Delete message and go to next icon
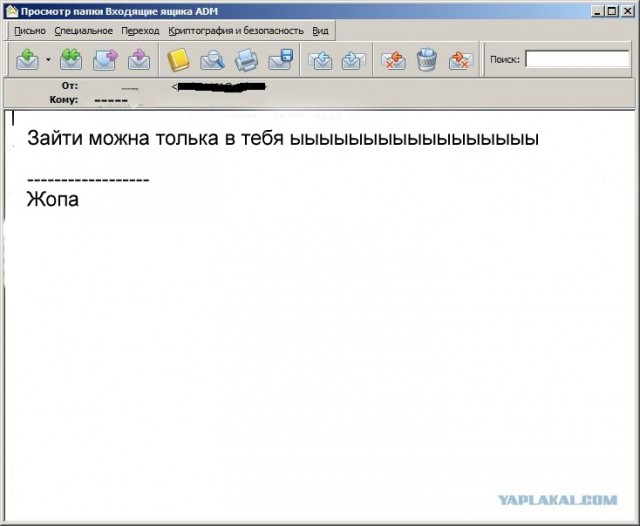 (460, 60)
